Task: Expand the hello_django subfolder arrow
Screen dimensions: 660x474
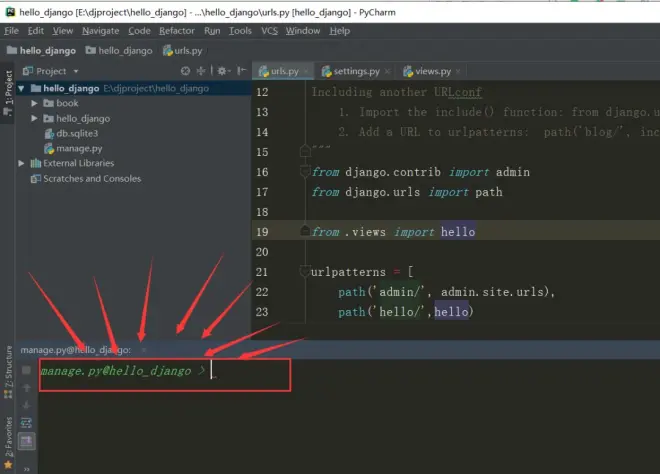Action: coord(34,118)
